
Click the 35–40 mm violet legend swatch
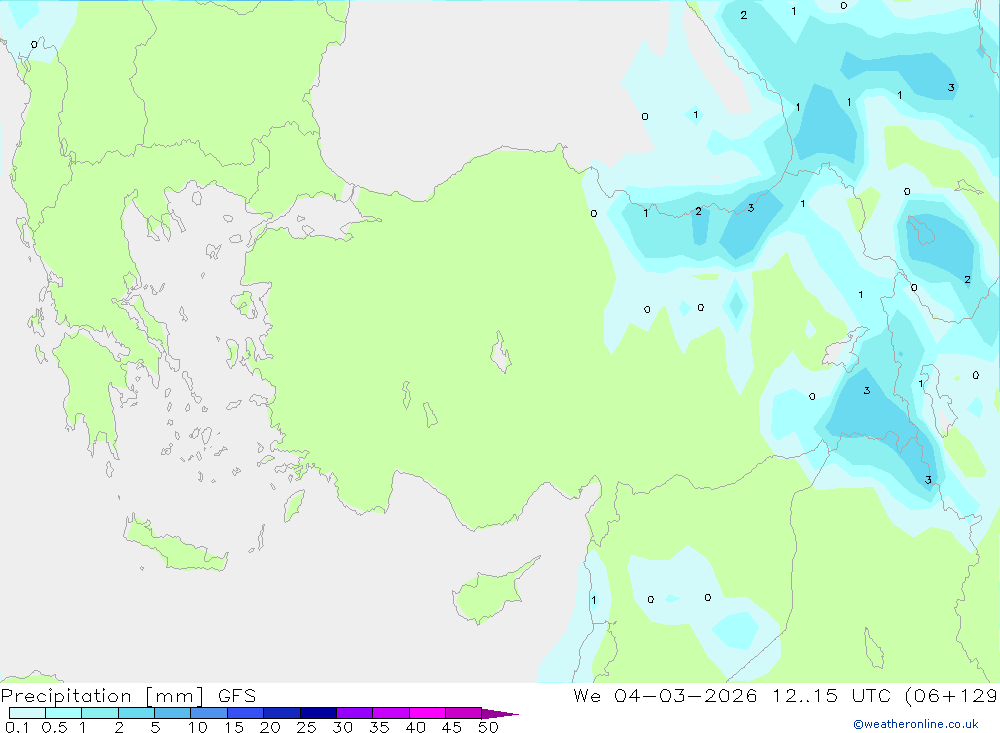click(391, 713)
